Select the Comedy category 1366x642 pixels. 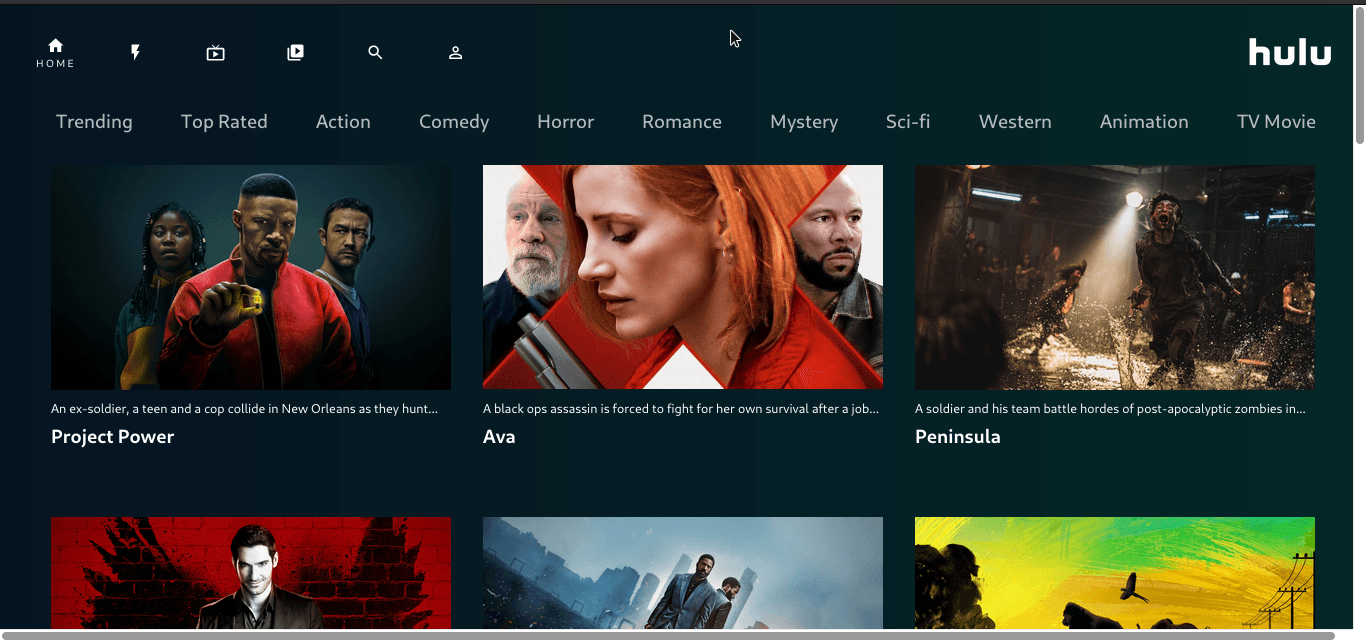[454, 122]
